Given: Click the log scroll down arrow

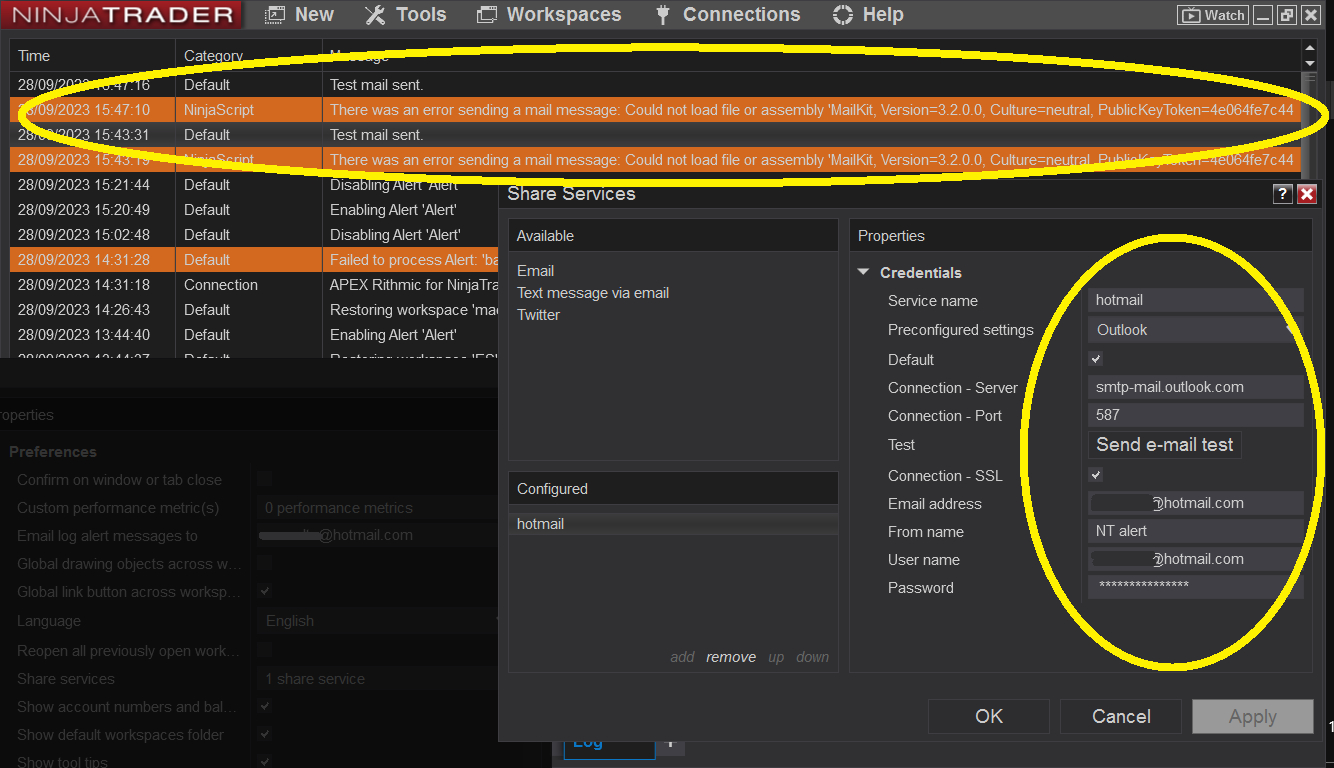Looking at the screenshot, I should [x=1310, y=62].
